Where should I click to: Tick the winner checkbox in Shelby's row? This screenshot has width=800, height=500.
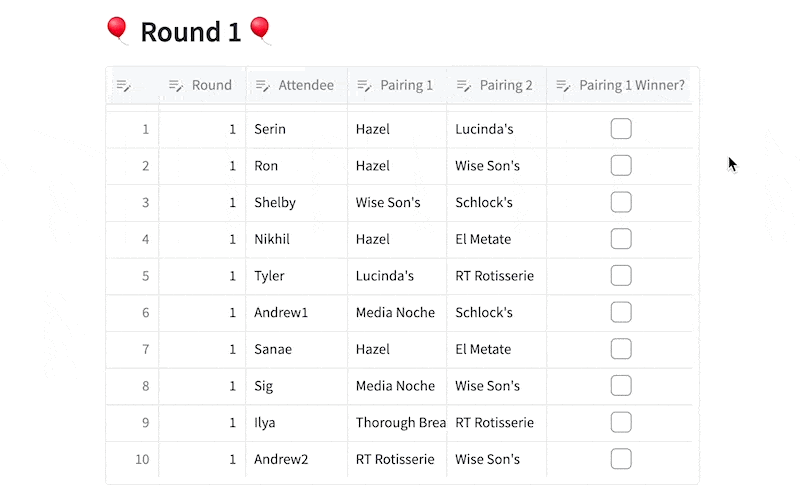[621, 202]
